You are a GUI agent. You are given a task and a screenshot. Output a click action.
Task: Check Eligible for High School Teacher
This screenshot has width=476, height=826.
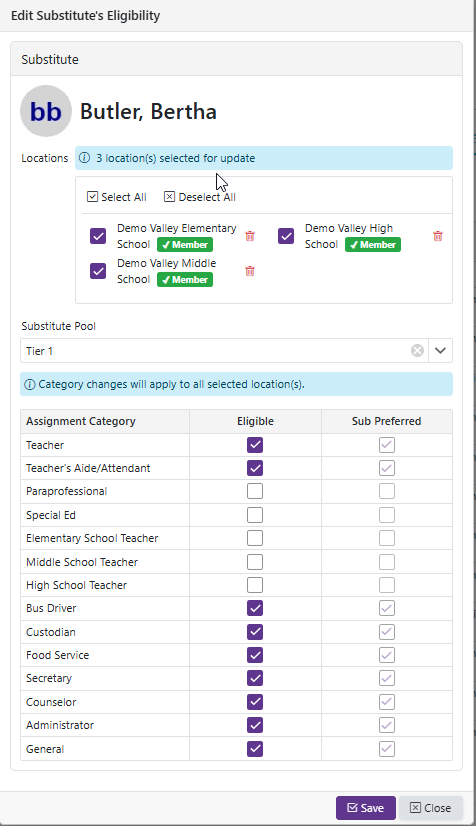(255, 585)
